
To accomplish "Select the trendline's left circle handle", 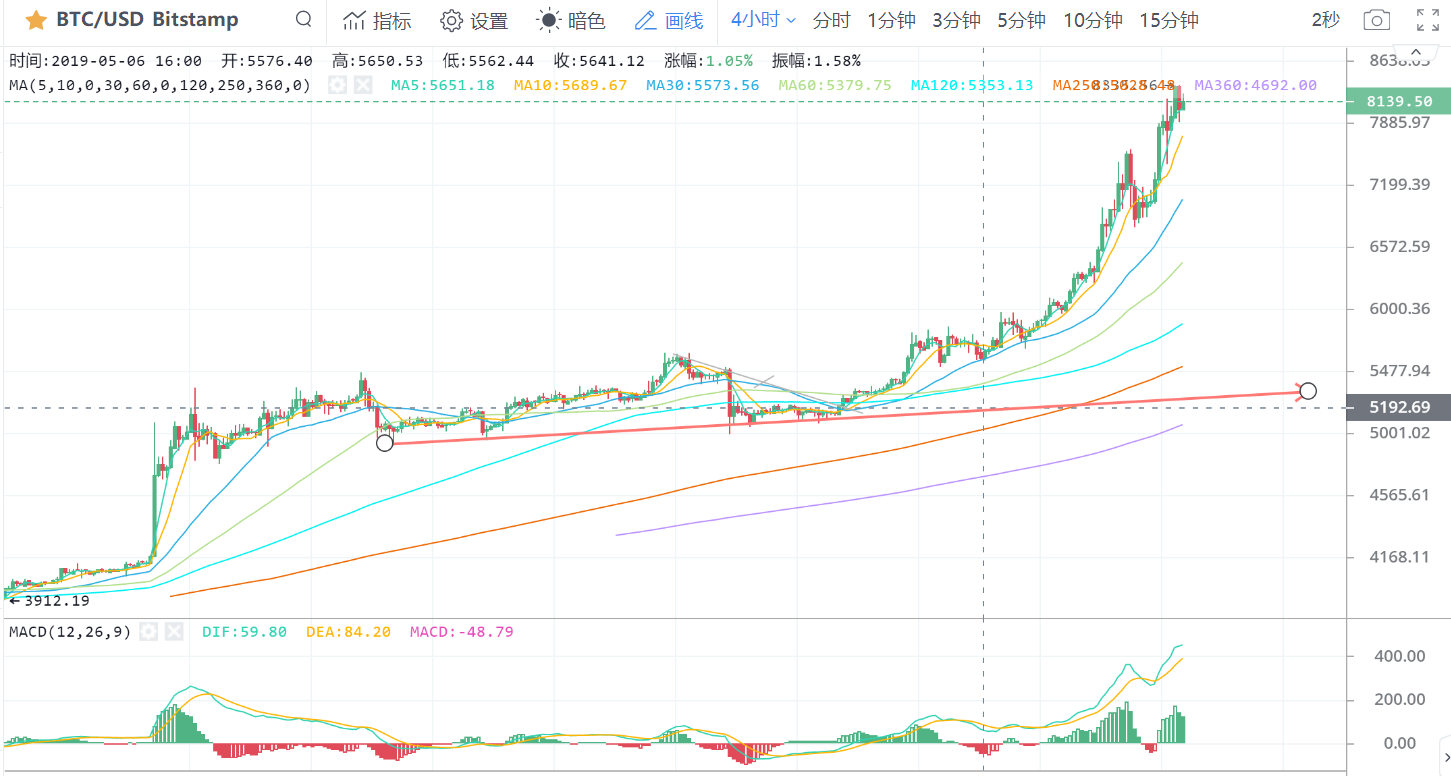I will [385, 442].
